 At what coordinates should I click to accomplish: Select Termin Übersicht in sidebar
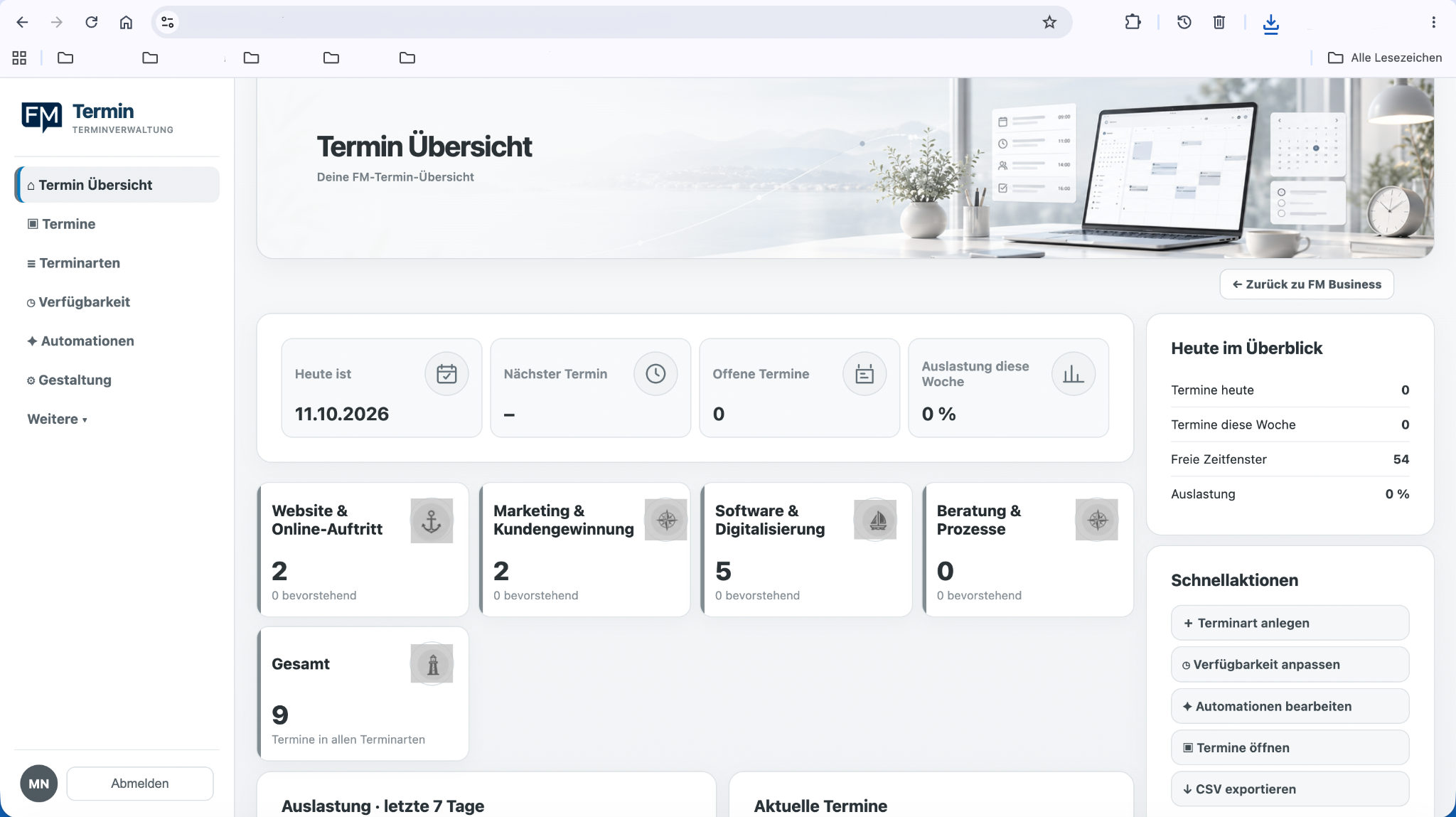(x=117, y=185)
